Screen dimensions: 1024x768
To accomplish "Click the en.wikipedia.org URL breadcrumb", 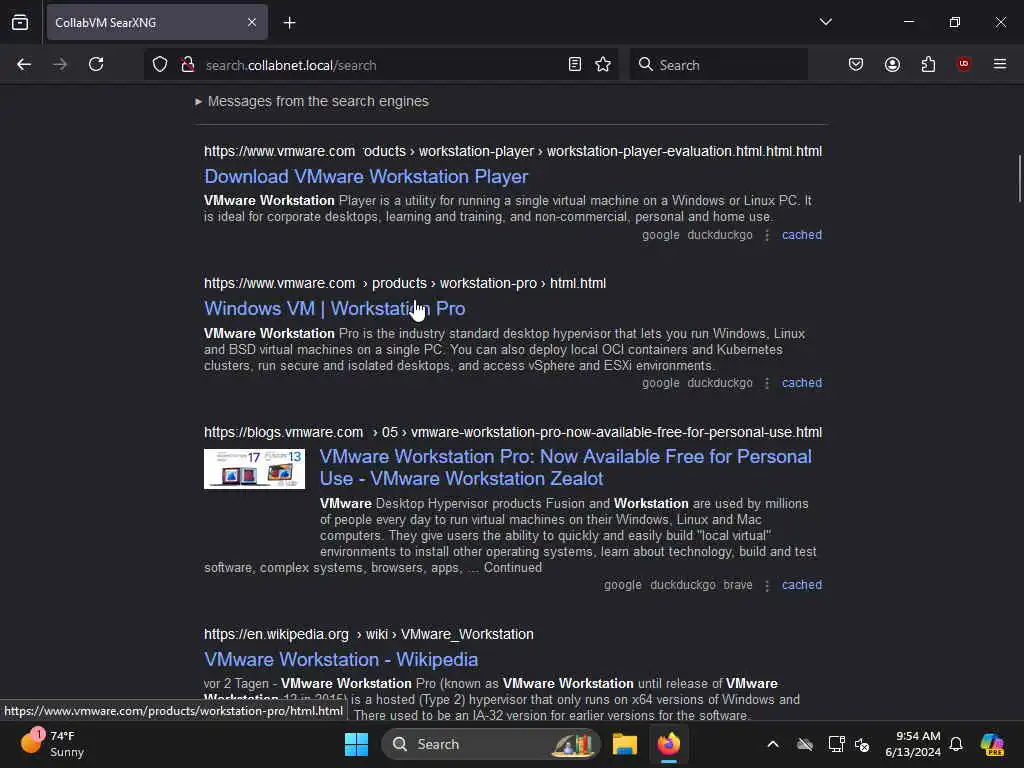I will coord(368,634).
